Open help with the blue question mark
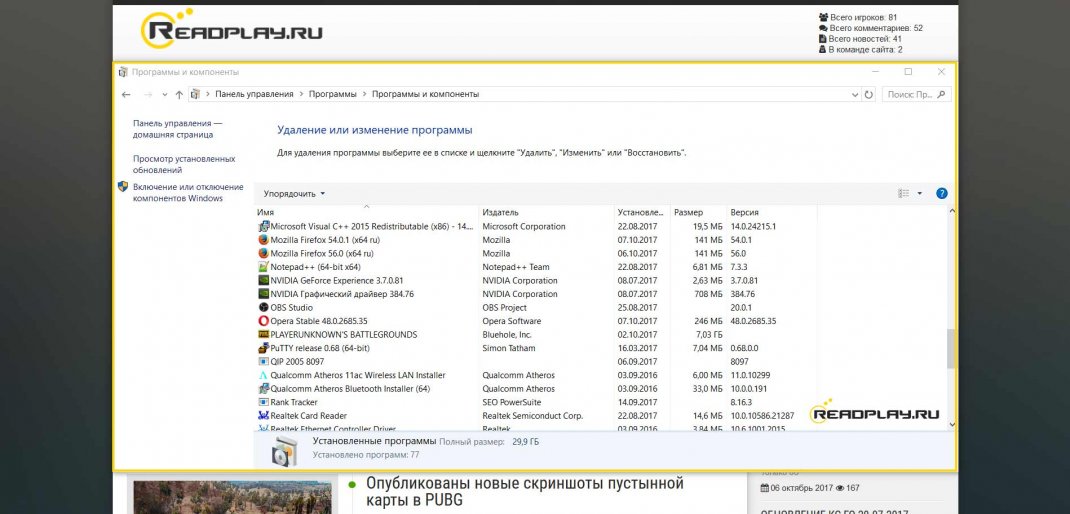The height and width of the screenshot is (514, 1070). pos(942,194)
